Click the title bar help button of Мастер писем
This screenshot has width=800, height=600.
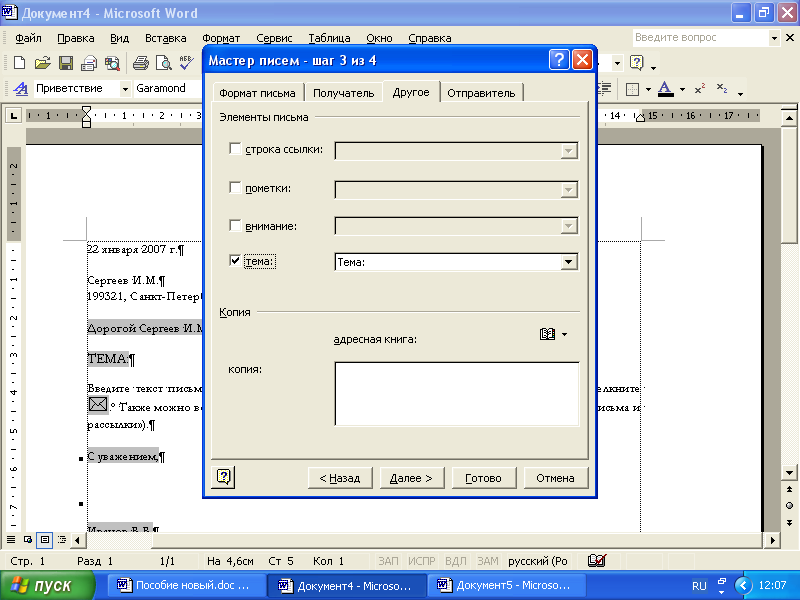559,60
